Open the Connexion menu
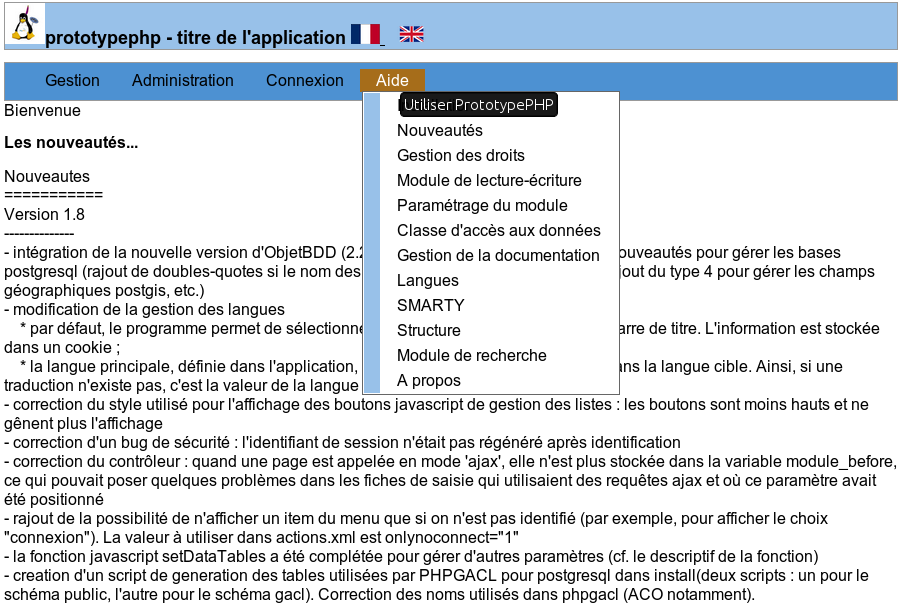 305,80
